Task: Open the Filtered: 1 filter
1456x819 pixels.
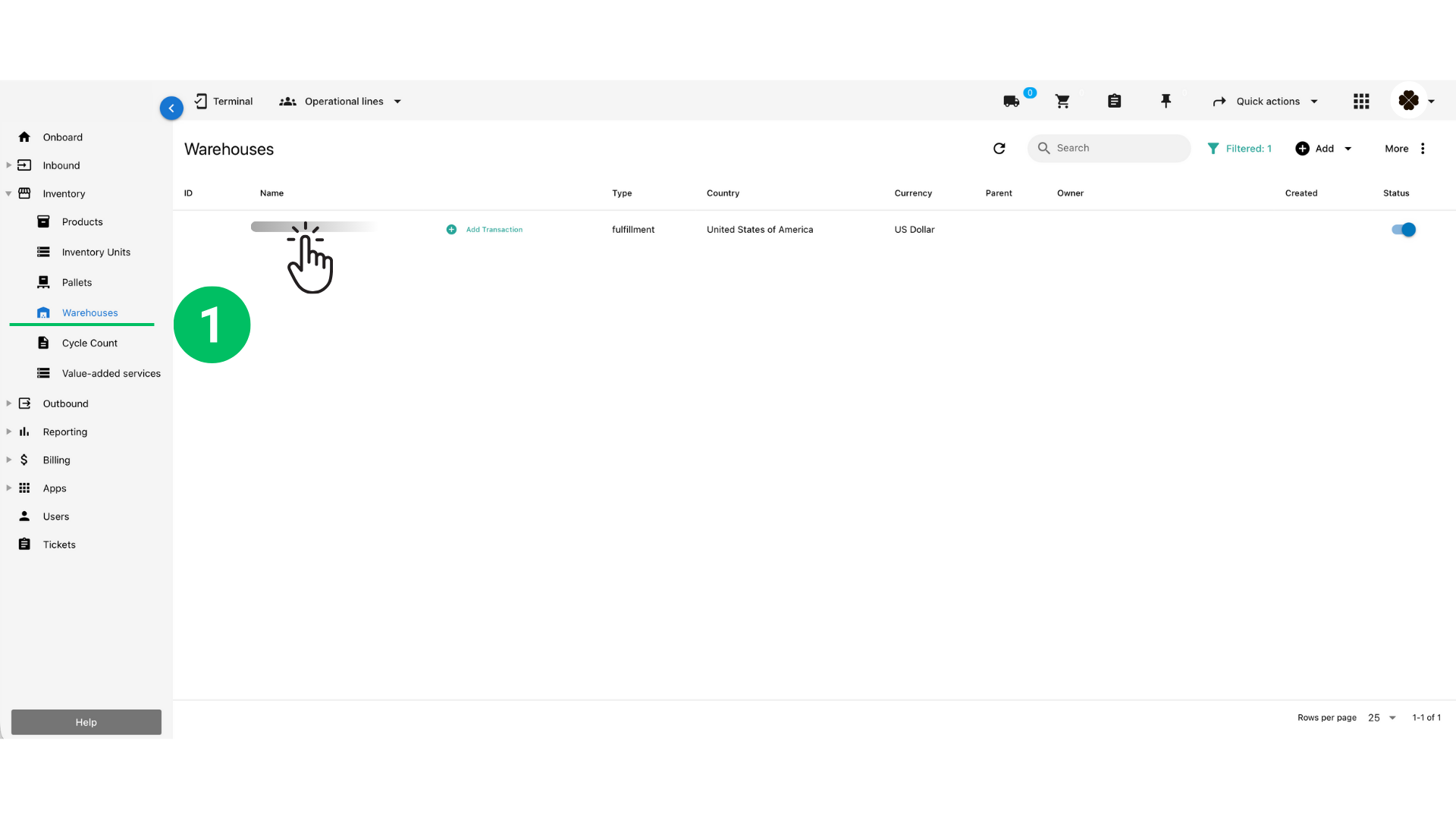Action: click(1239, 149)
